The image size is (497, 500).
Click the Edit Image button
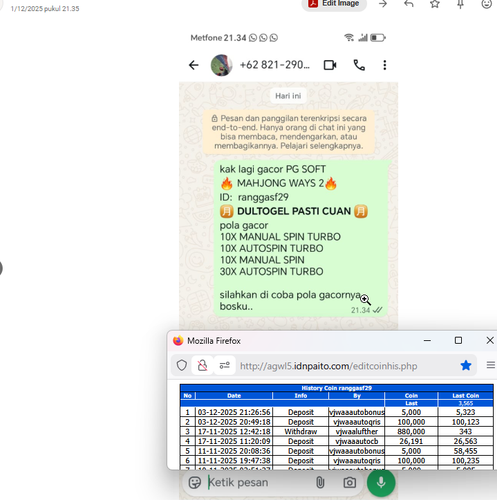coord(334,4)
